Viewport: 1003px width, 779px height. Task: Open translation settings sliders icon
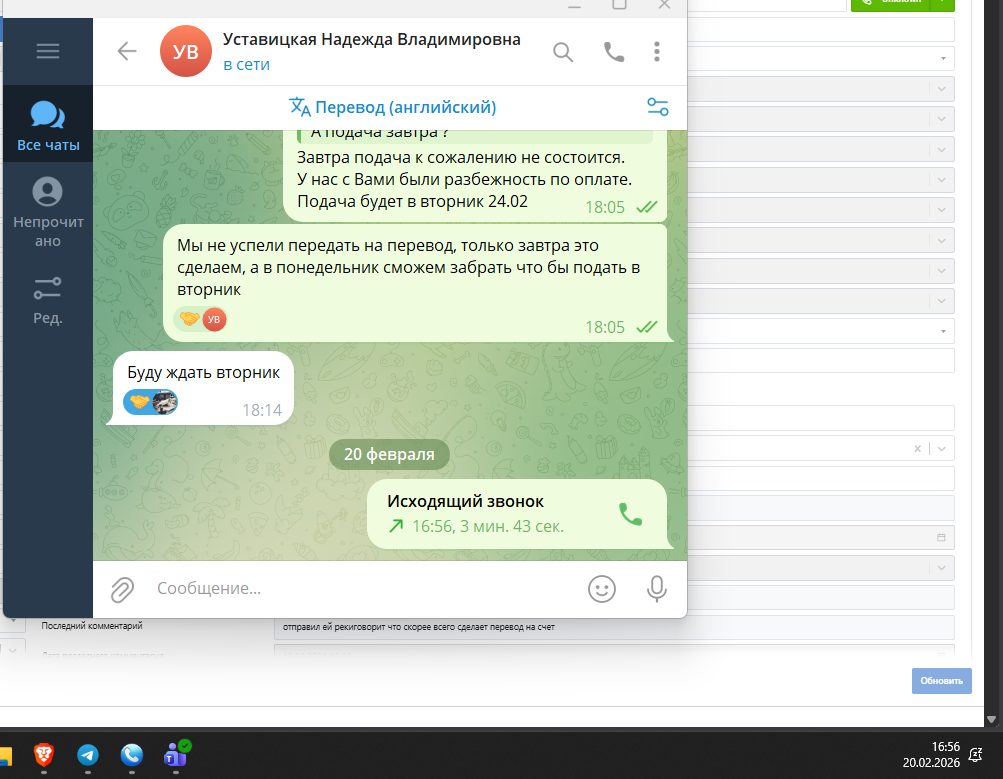point(658,107)
